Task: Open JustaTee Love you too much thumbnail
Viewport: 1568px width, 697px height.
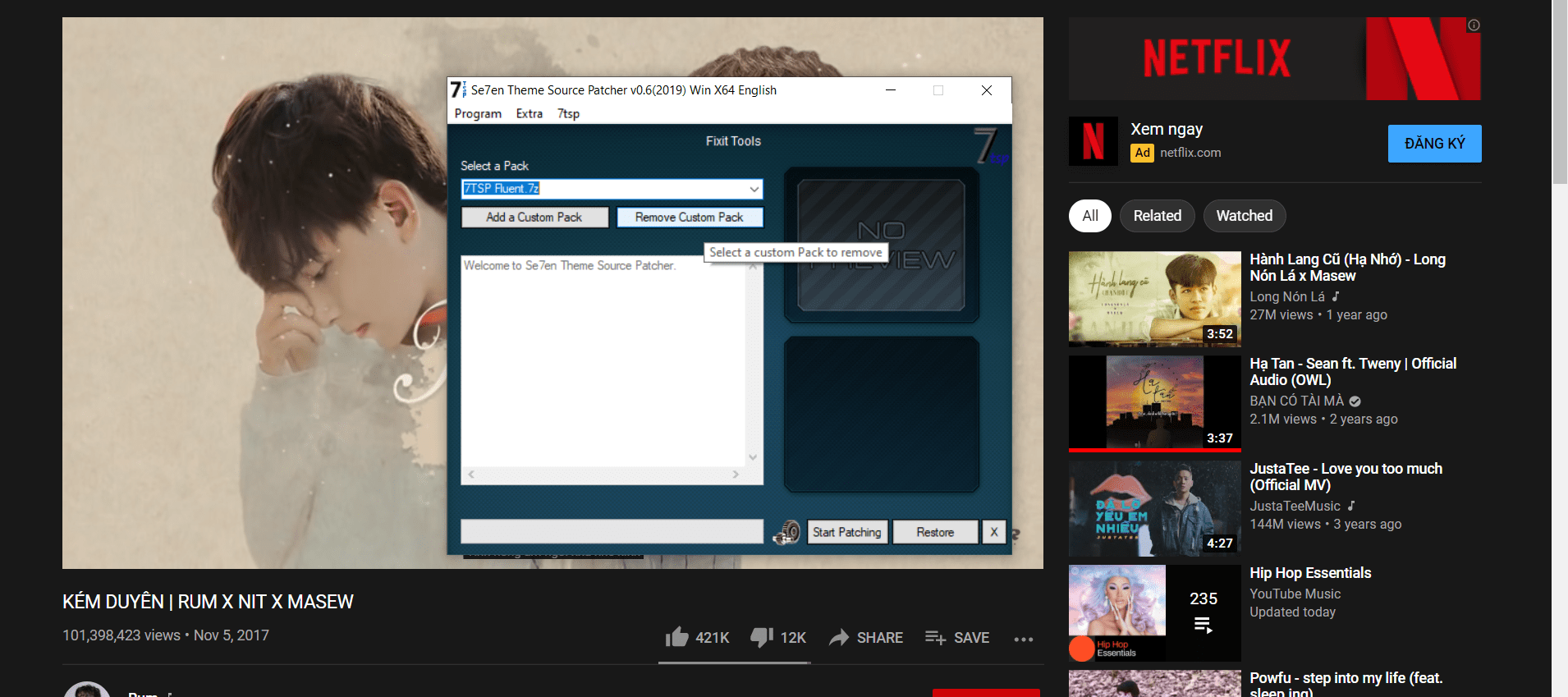Action: 1155,508
